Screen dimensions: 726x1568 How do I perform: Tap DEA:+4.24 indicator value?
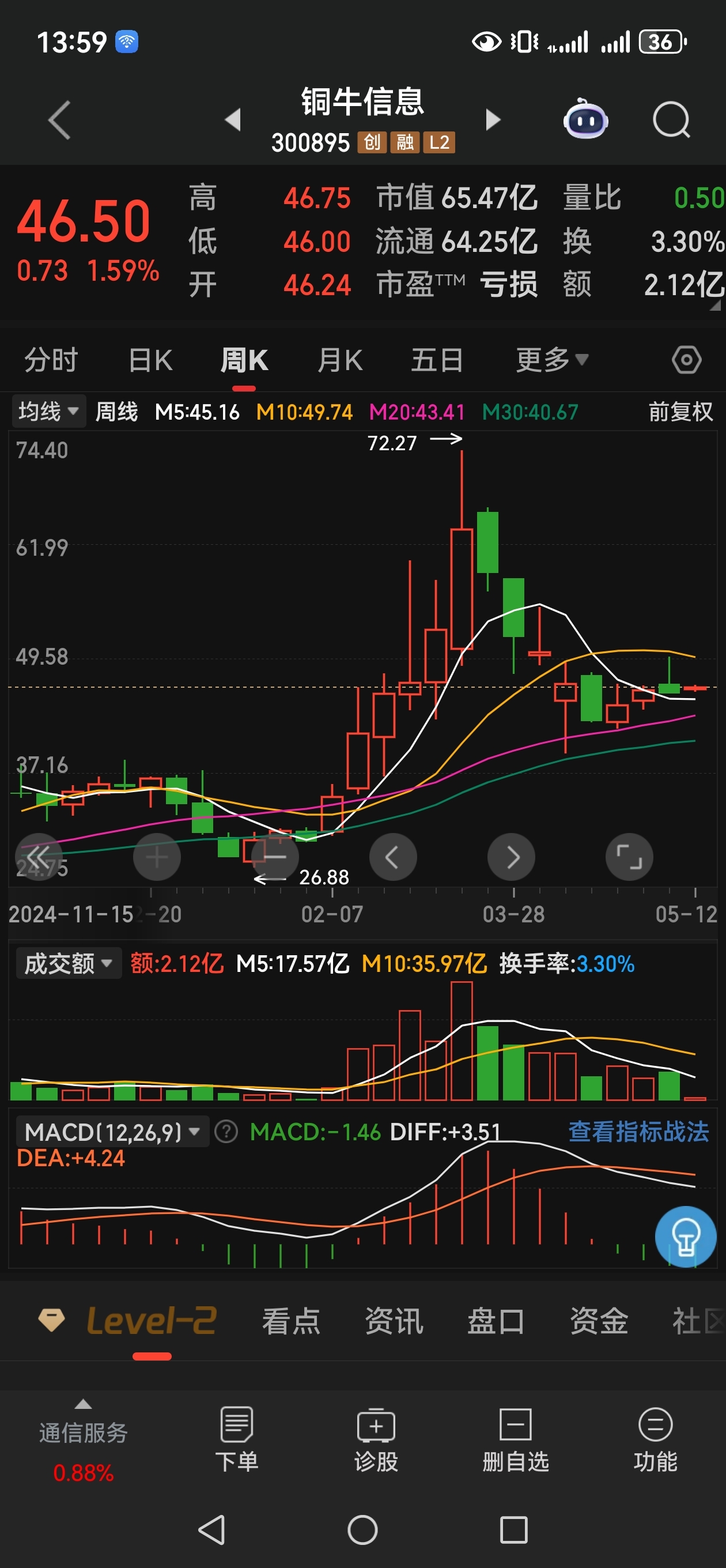[71, 1158]
